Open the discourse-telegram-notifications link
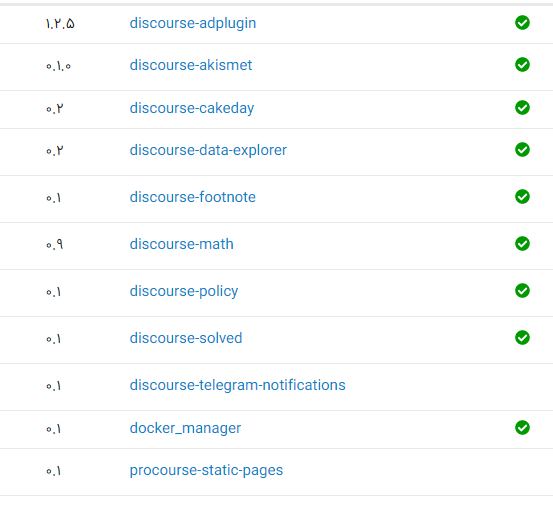553x508 pixels. [x=237, y=385]
